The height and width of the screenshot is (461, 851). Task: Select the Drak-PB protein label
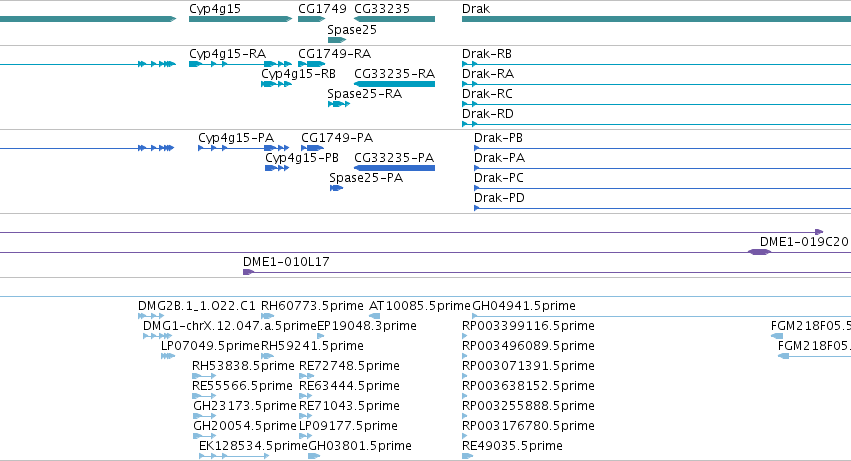click(498, 138)
